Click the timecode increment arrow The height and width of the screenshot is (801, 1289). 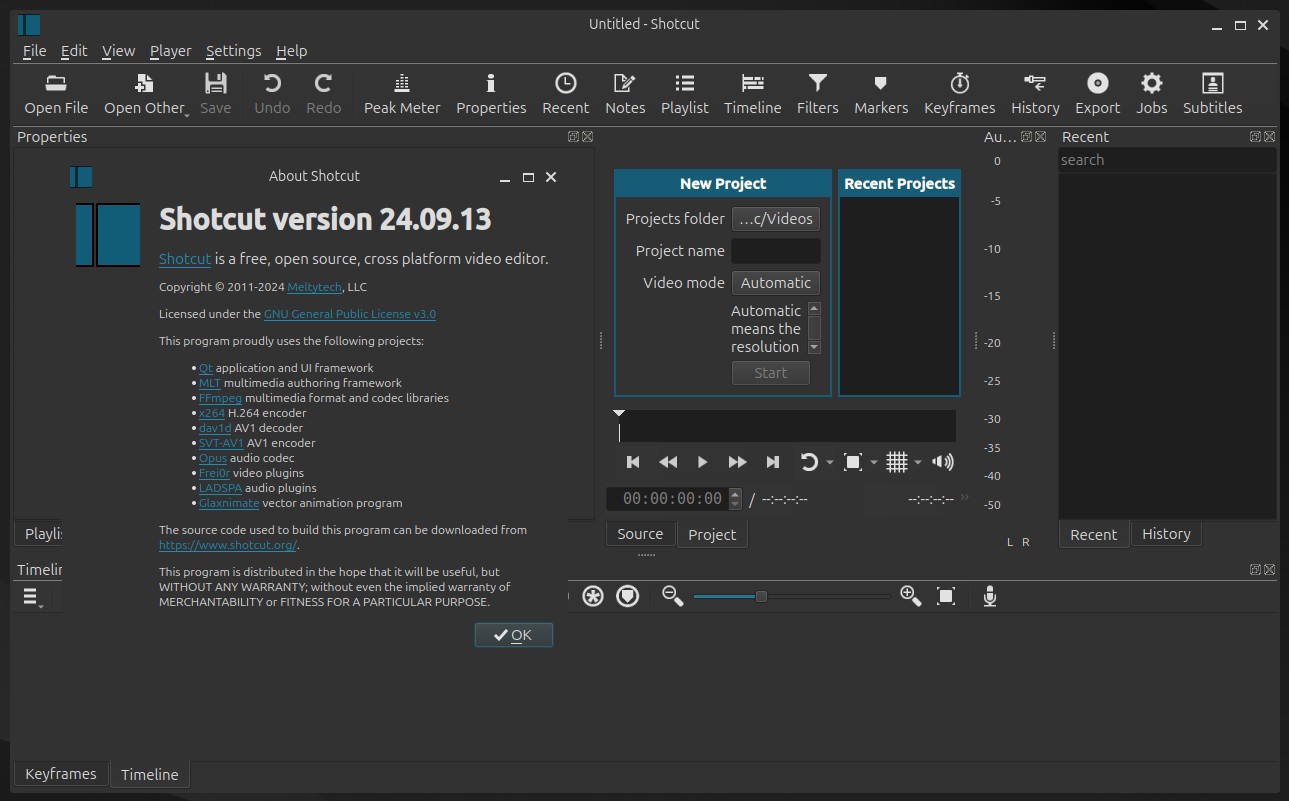click(736, 493)
